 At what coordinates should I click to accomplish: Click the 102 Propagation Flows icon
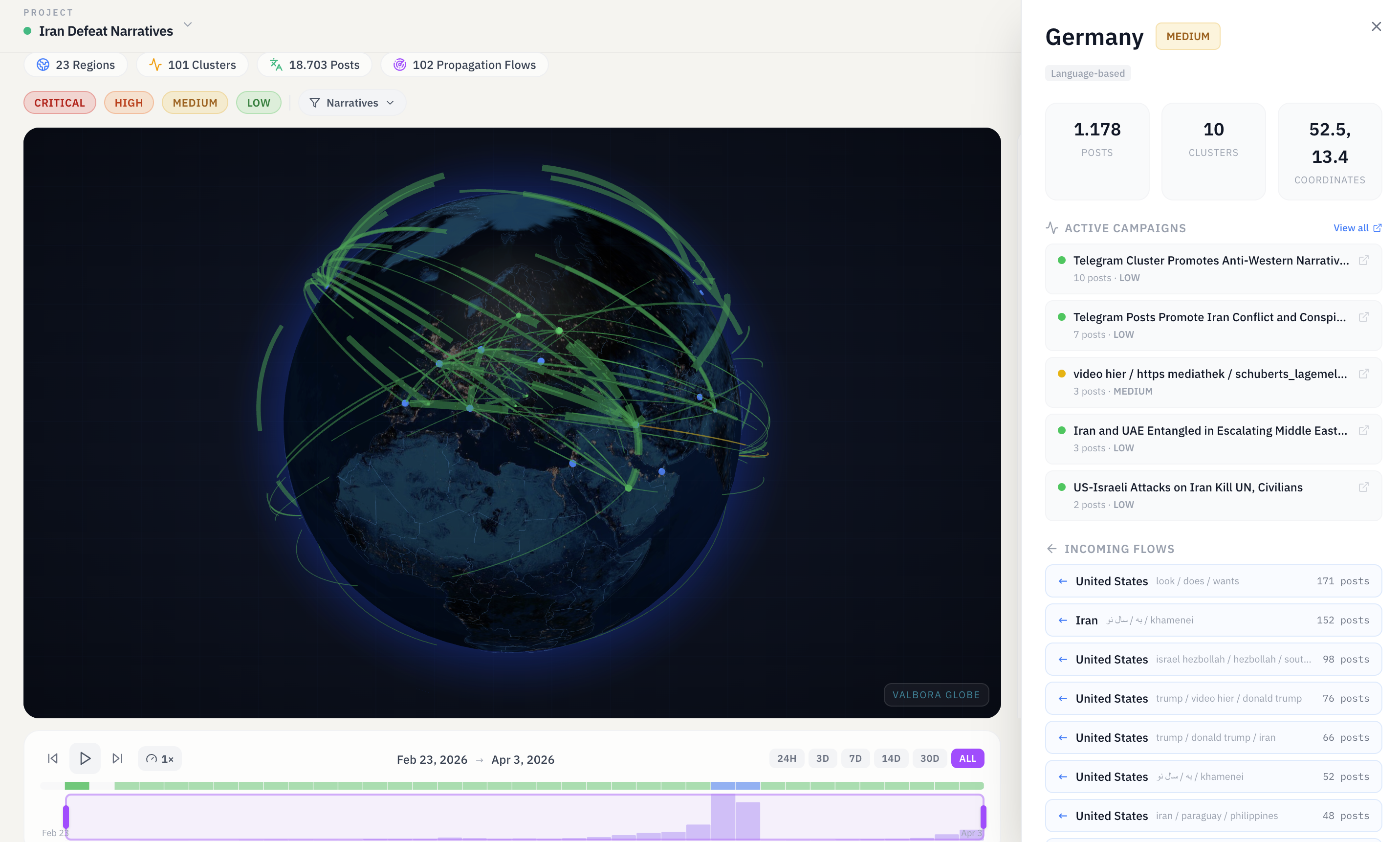399,65
